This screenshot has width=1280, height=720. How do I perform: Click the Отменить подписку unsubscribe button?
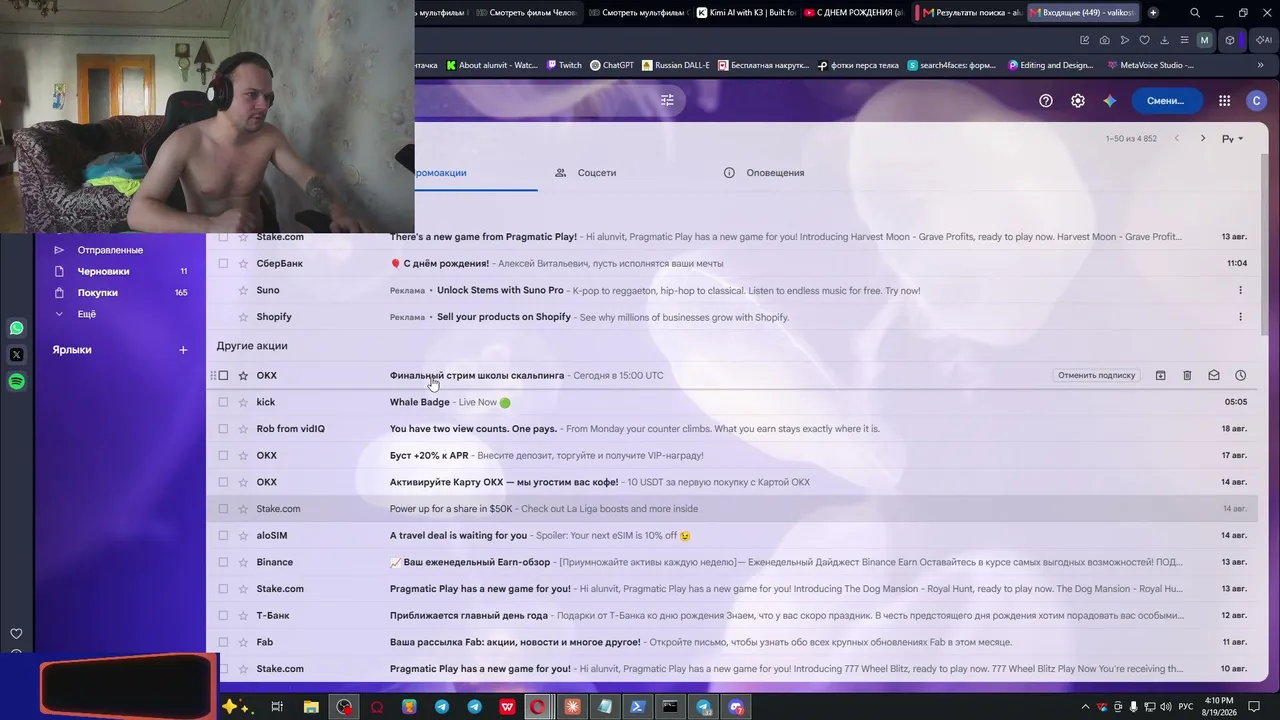1097,375
